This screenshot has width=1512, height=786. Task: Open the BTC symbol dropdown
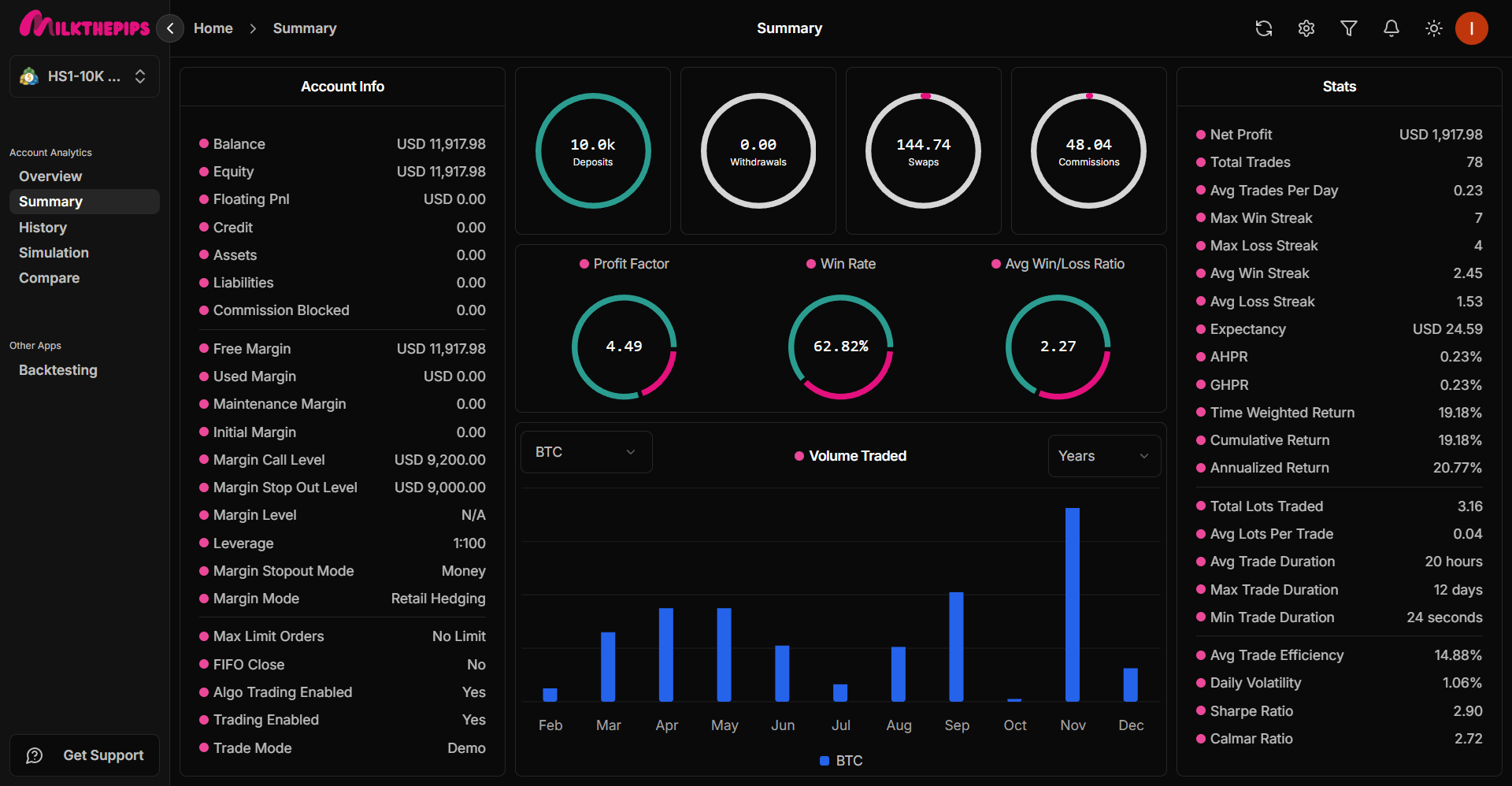(586, 451)
